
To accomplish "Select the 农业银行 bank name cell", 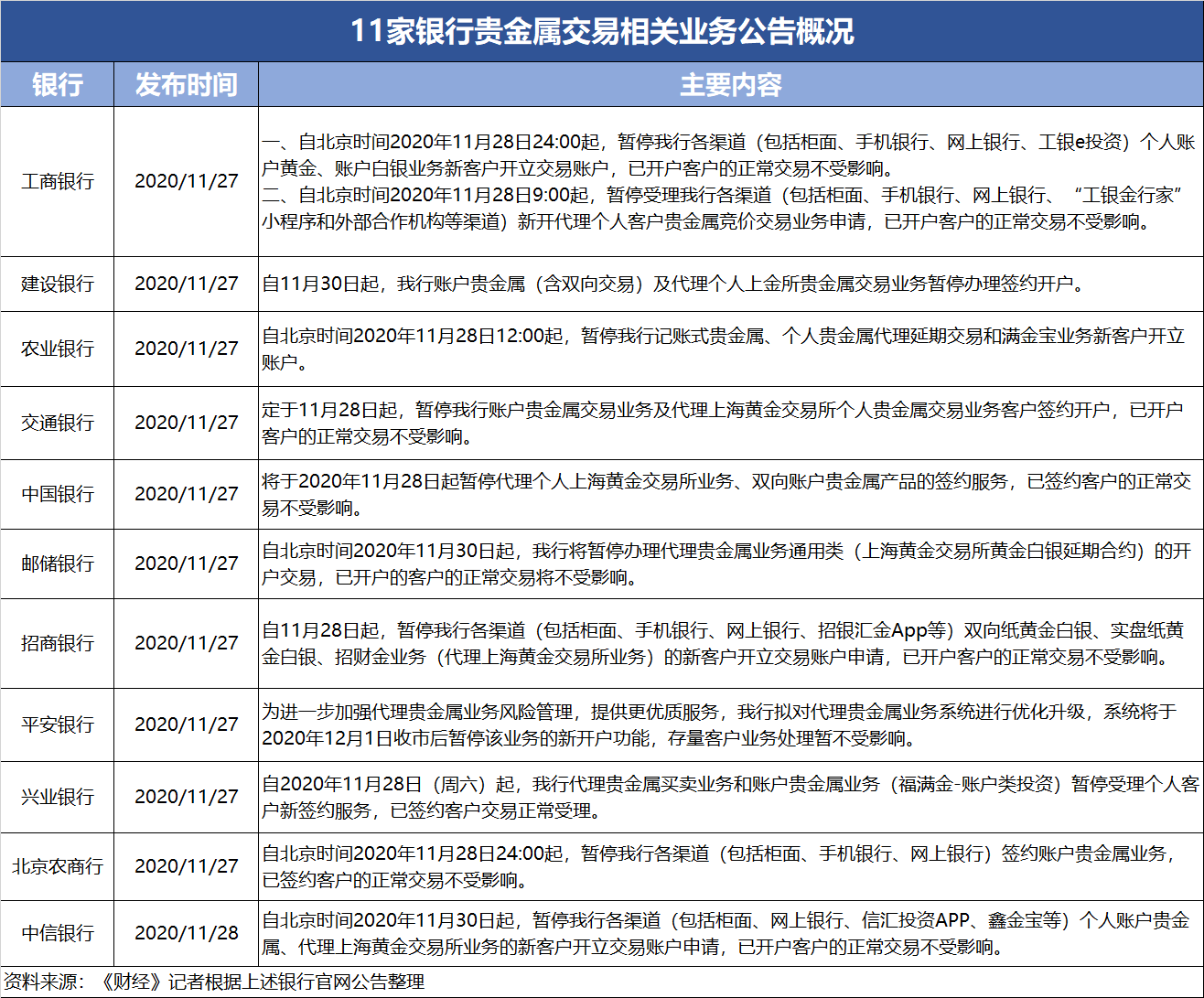I will click(57, 349).
